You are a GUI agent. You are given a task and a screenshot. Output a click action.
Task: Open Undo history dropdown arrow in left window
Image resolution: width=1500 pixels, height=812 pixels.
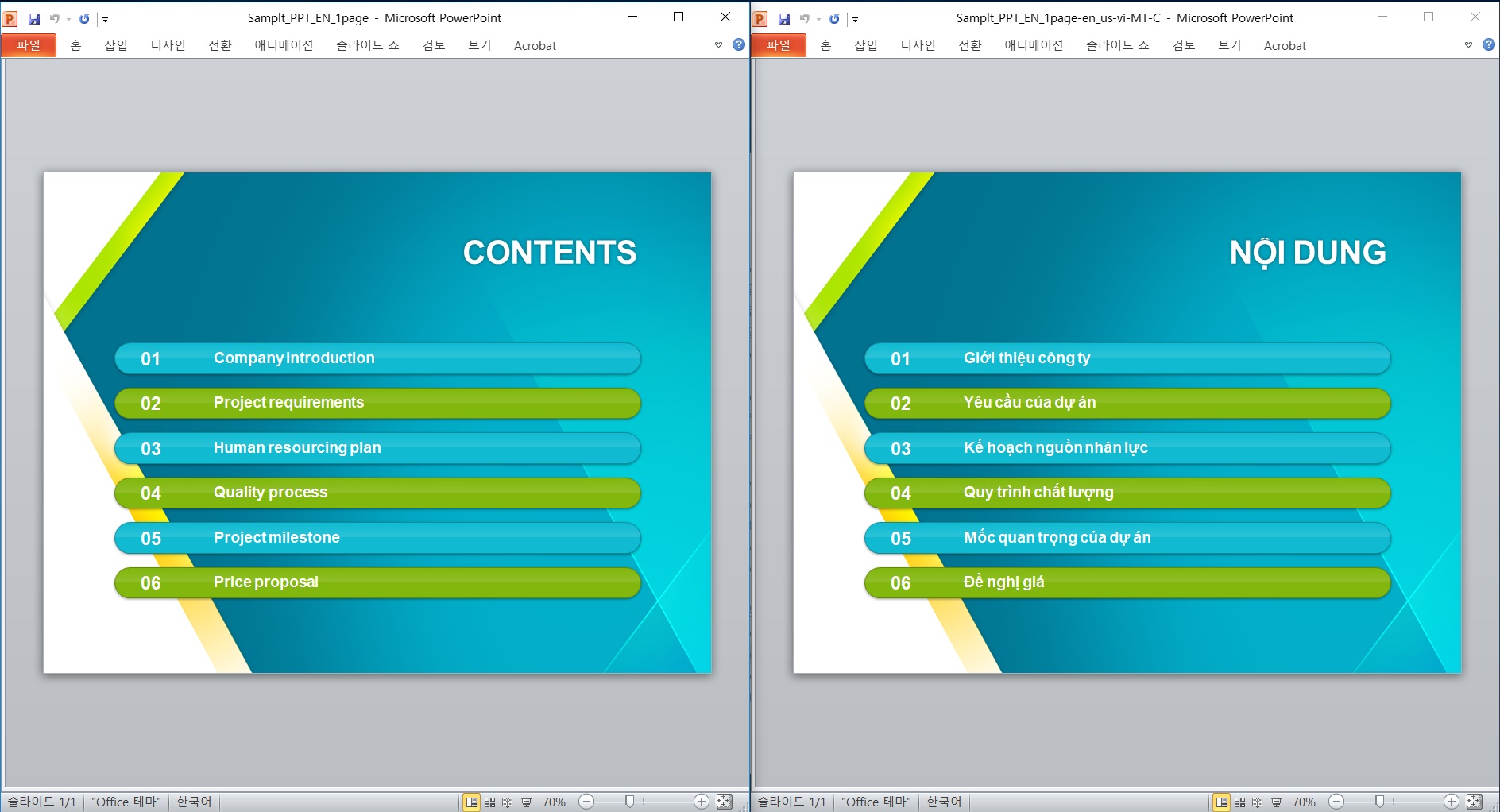click(x=68, y=19)
